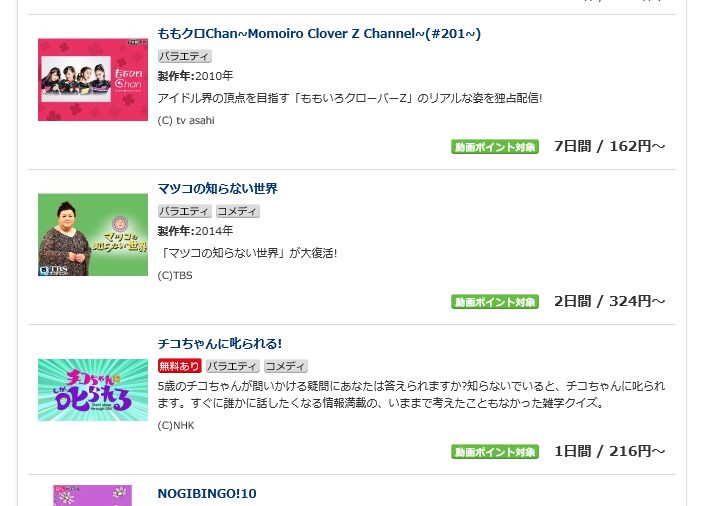Open the マツコの知らない世界 title link

(218, 188)
